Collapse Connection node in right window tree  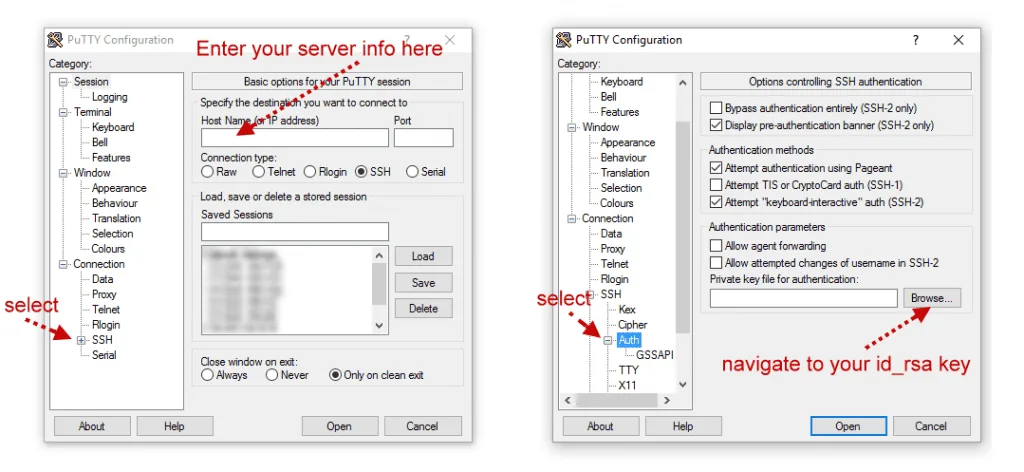click(572, 219)
